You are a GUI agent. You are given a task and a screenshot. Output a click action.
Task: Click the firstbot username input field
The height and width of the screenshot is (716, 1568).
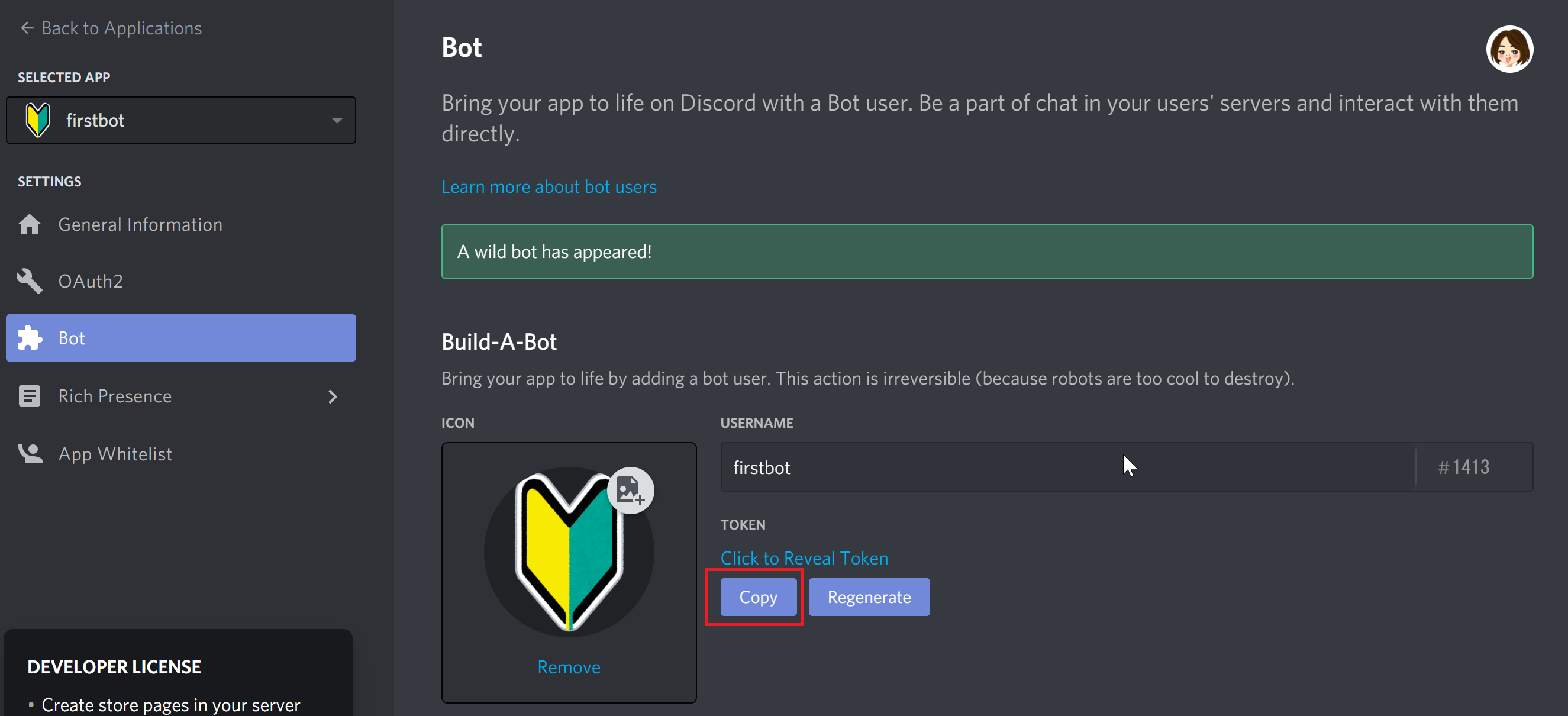coord(1065,467)
